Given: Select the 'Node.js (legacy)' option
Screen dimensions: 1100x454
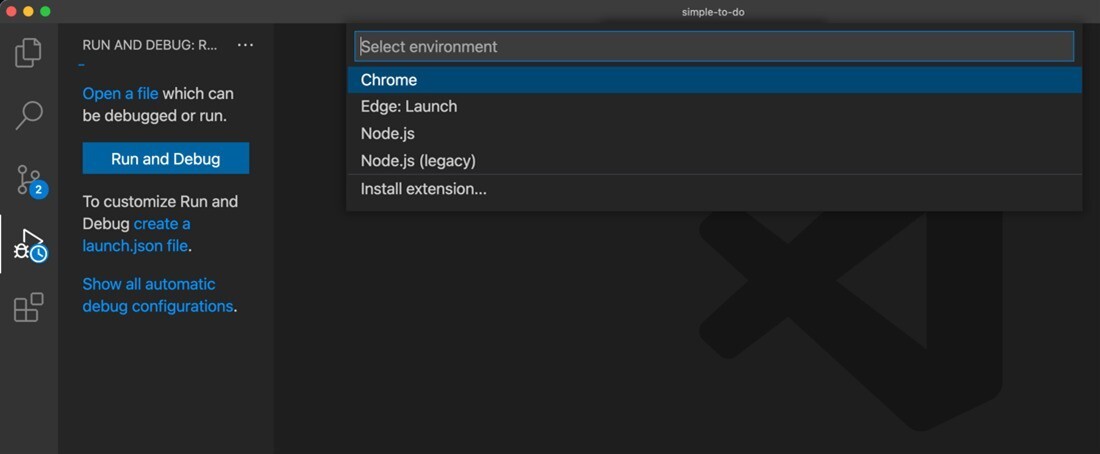Looking at the screenshot, I should 418,160.
